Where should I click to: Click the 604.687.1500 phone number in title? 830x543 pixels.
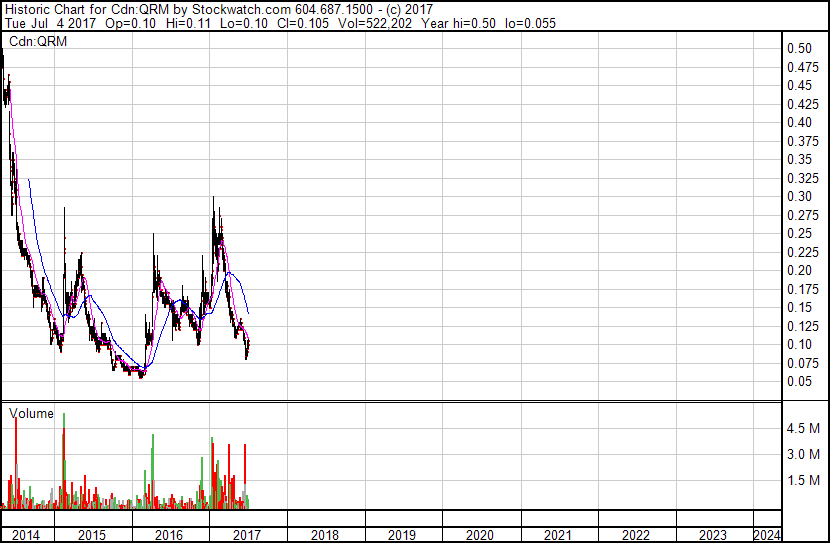333,9
